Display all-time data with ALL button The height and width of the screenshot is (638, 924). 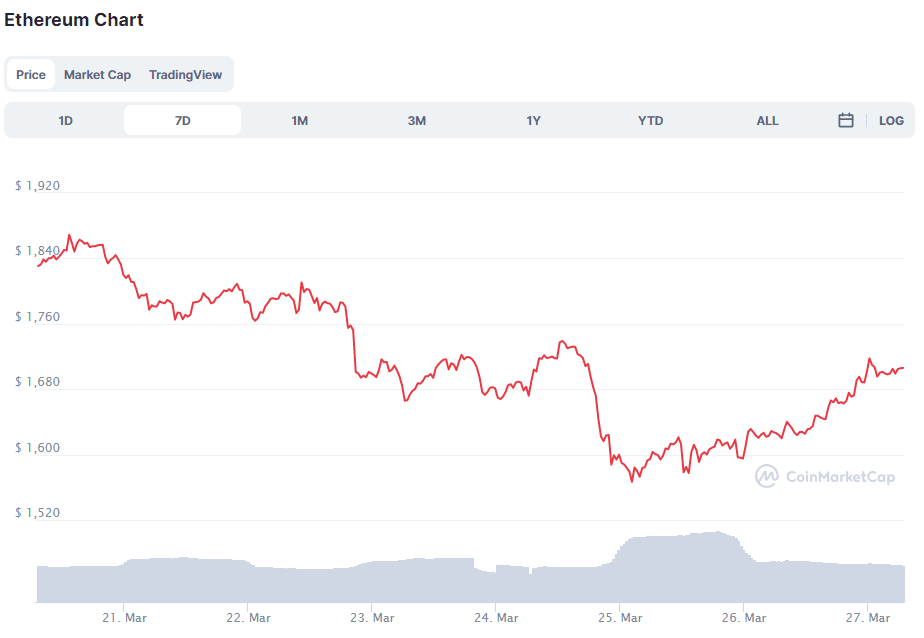767,120
